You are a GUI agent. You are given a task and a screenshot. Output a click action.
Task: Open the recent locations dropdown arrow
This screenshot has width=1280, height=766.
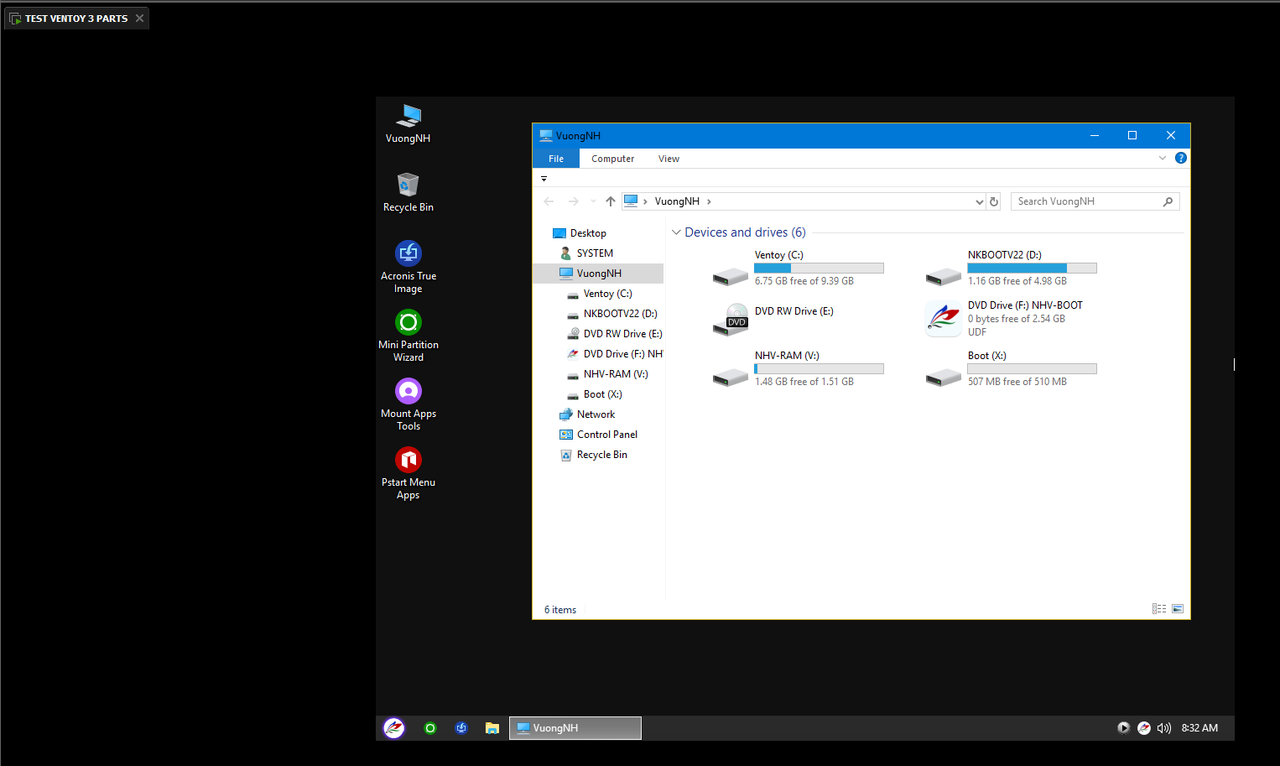point(592,201)
